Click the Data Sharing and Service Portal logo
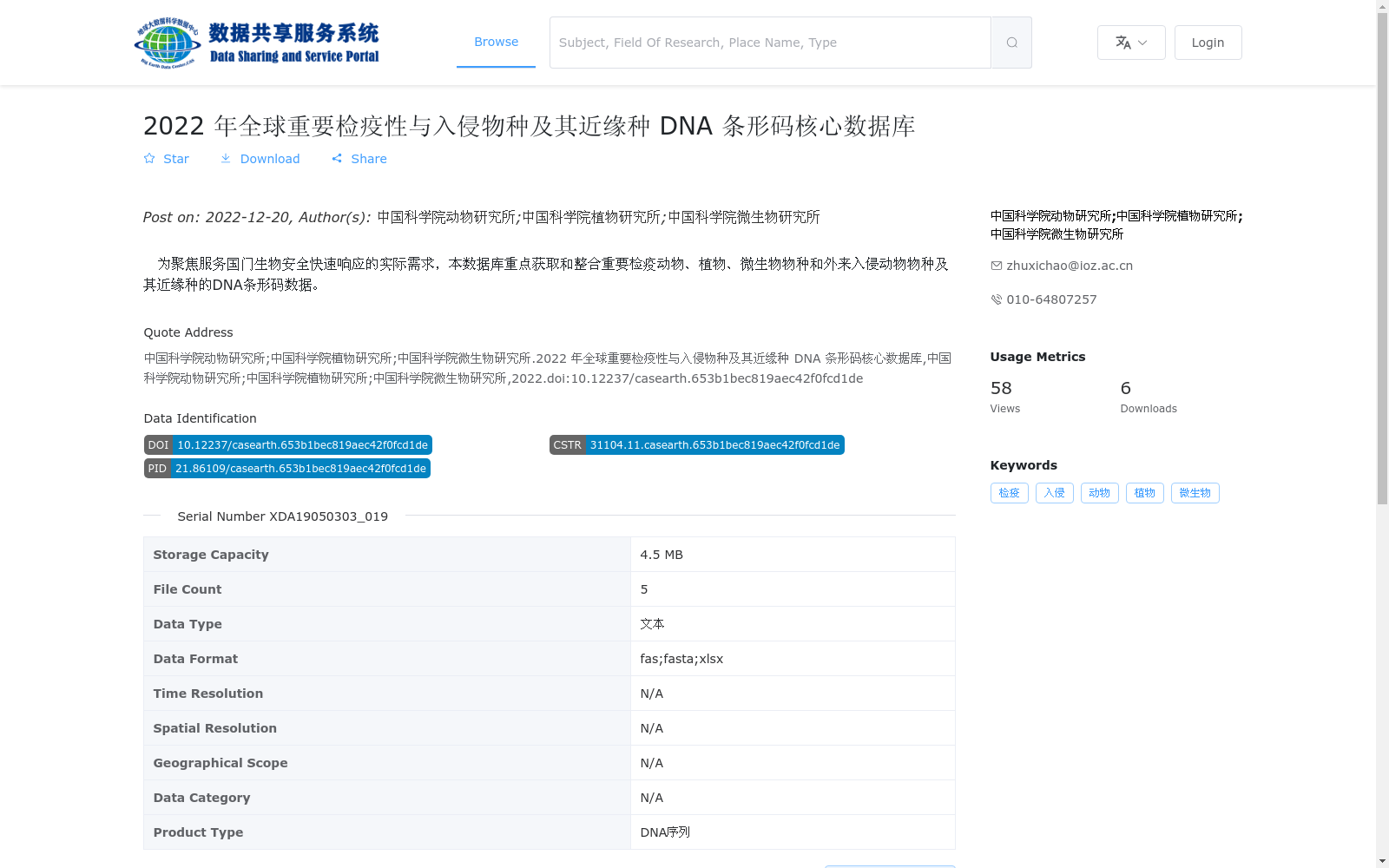Viewport: 1389px width, 868px height. coord(257,43)
